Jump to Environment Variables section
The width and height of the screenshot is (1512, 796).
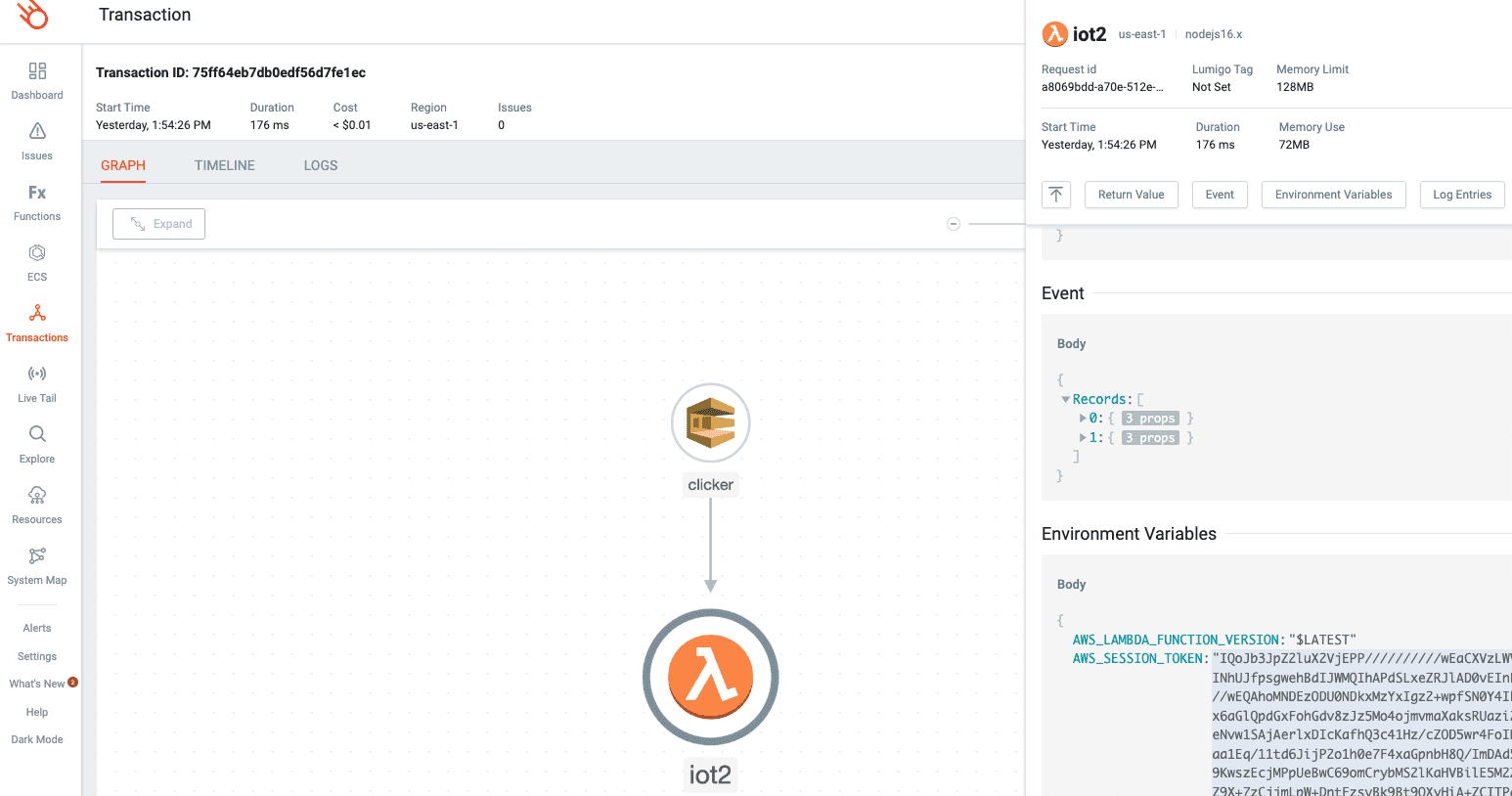click(x=1334, y=195)
